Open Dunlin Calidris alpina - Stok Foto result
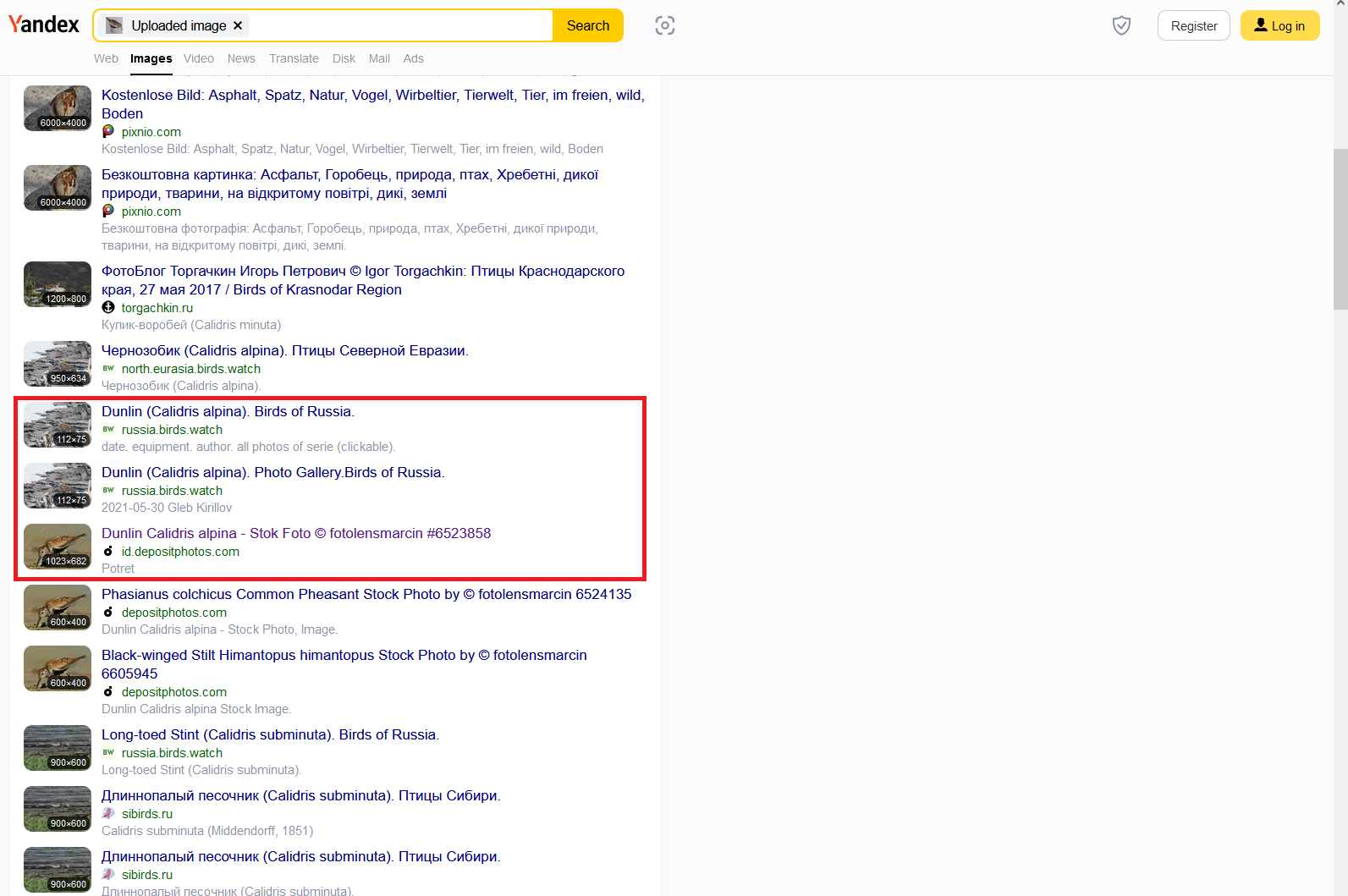The height and width of the screenshot is (896, 1348). click(x=296, y=533)
